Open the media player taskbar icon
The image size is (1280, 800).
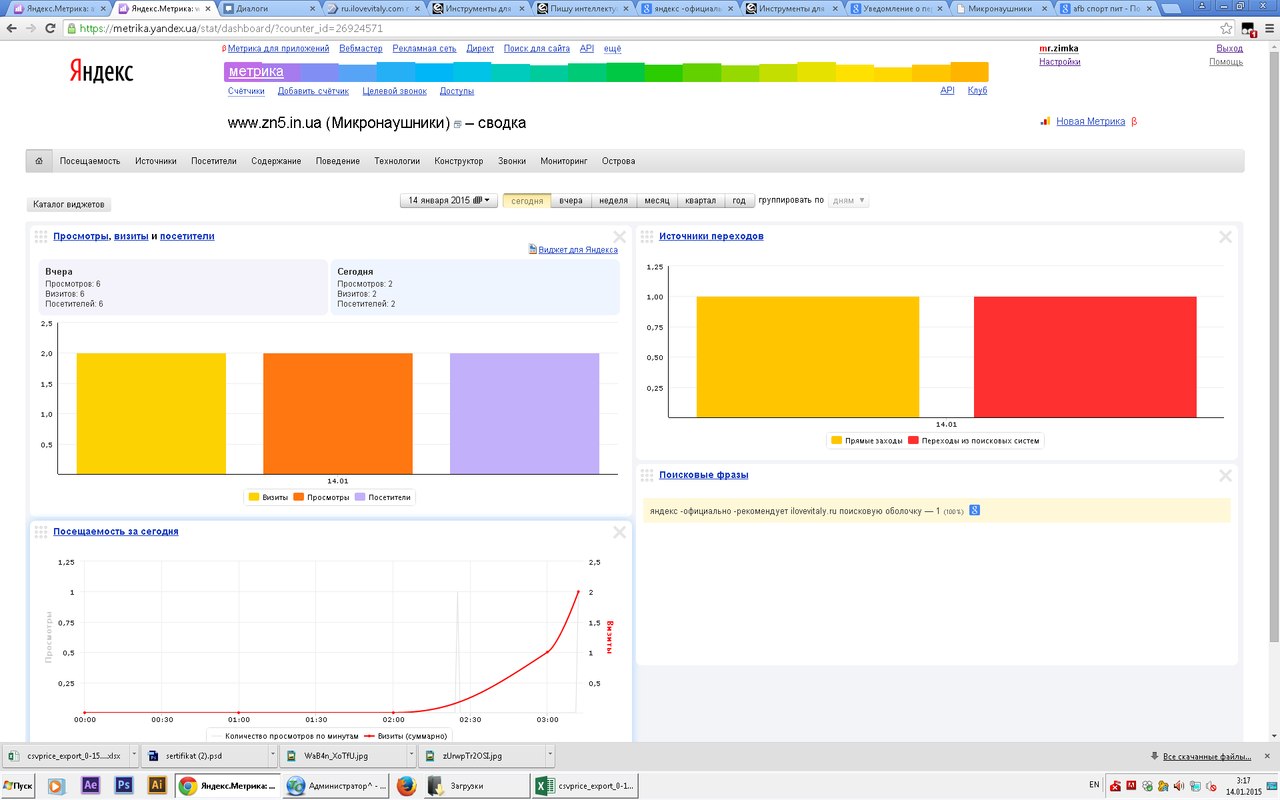pos(56,786)
